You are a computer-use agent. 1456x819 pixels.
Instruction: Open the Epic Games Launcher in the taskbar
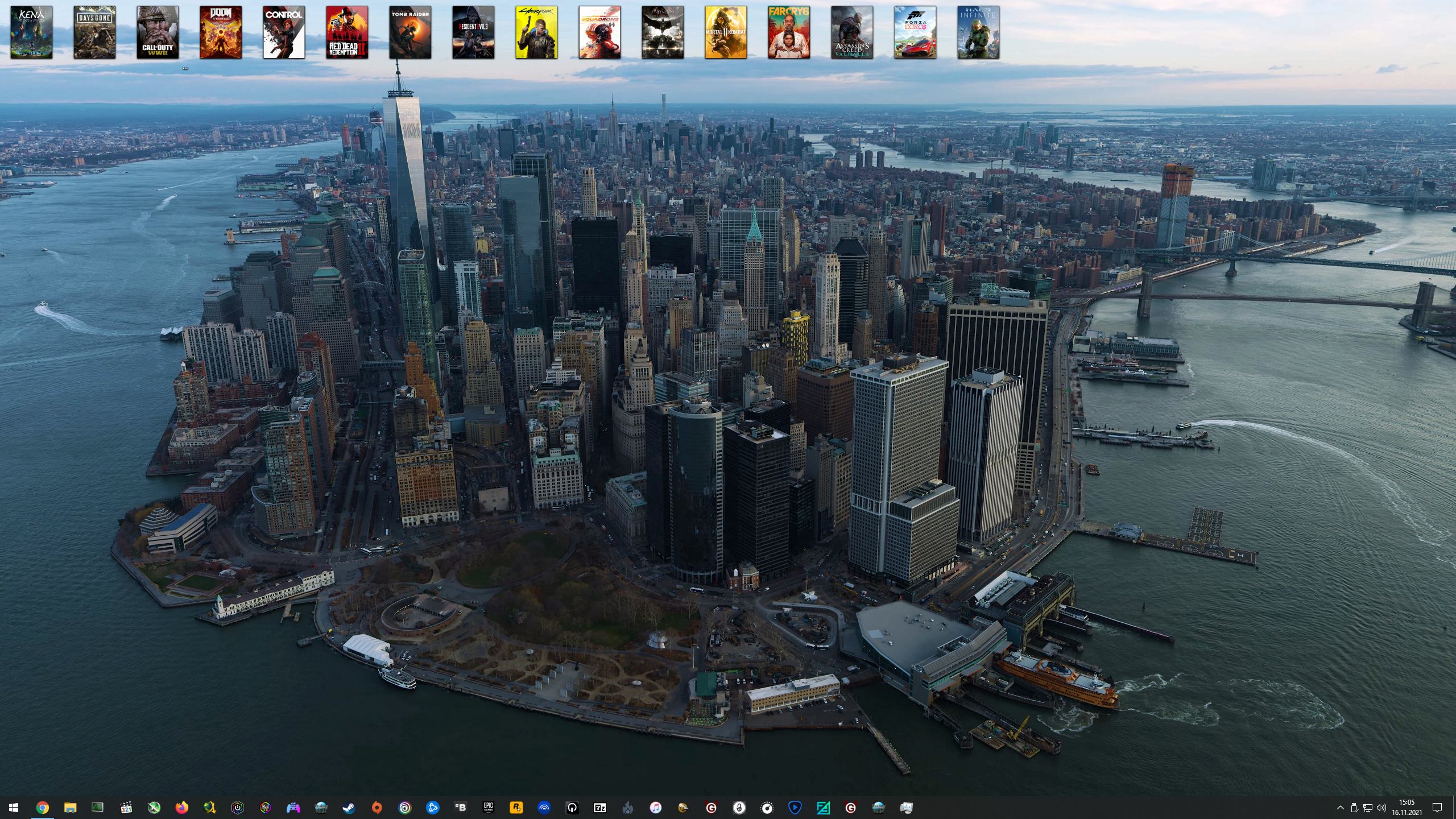[x=488, y=808]
